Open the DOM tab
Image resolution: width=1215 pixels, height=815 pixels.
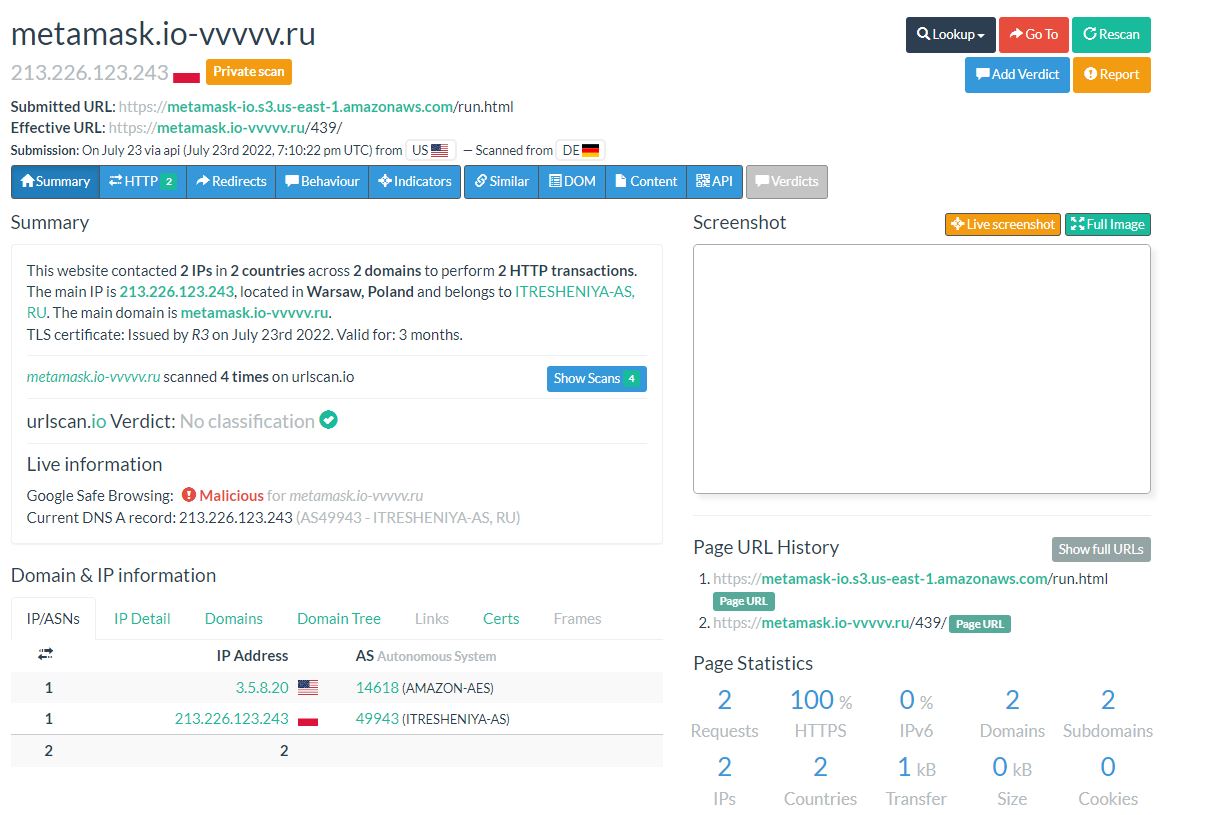click(x=572, y=182)
